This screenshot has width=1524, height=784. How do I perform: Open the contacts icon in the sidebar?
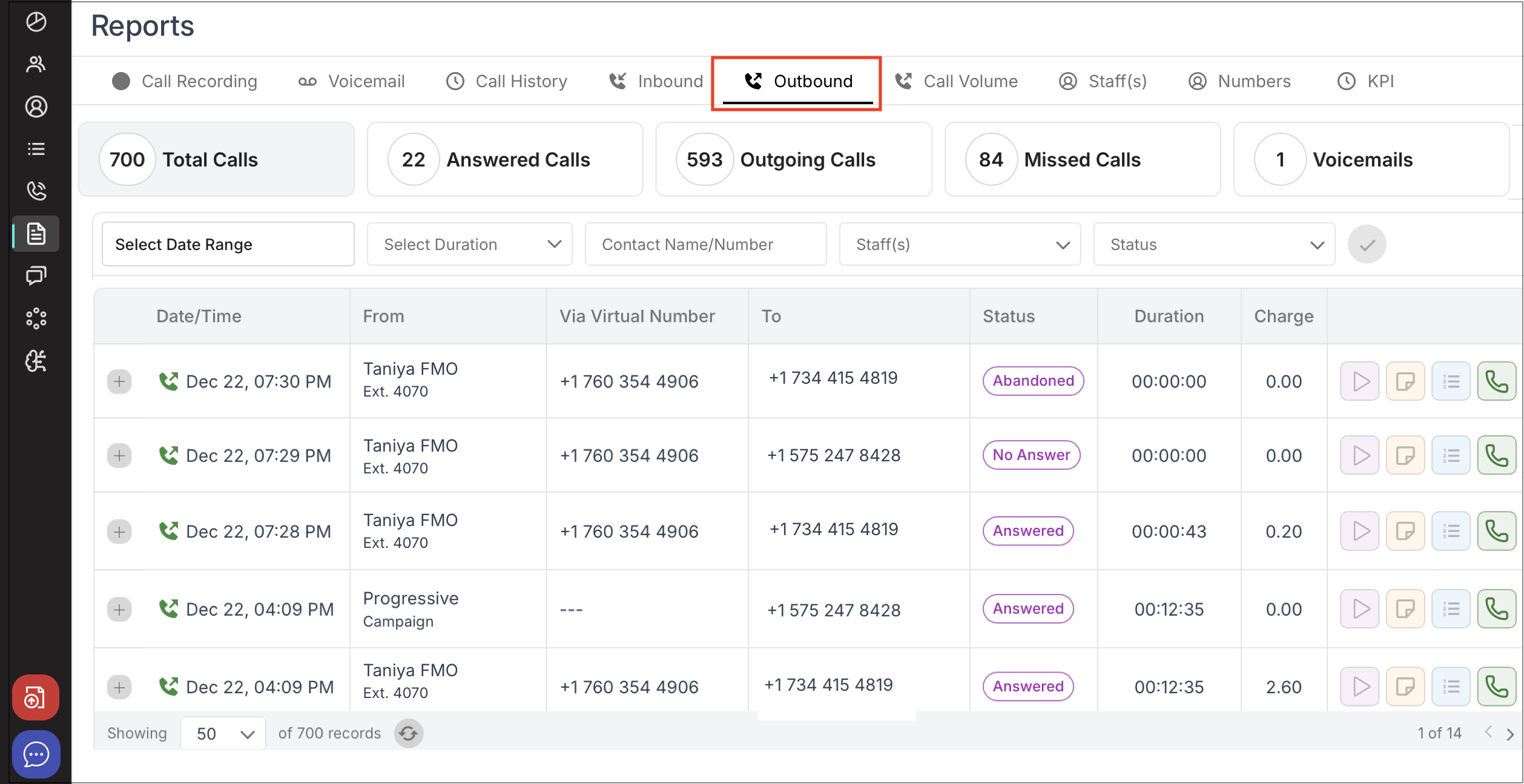pos(36,64)
